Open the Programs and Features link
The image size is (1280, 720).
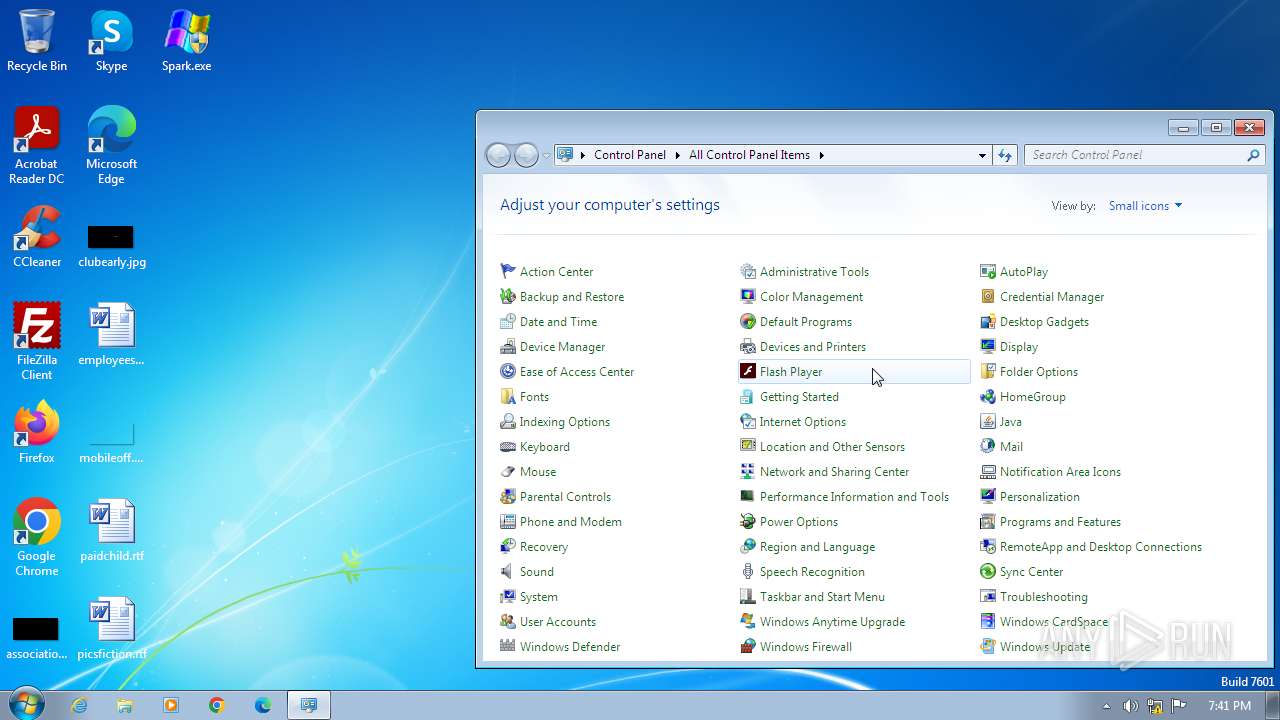pos(1060,522)
